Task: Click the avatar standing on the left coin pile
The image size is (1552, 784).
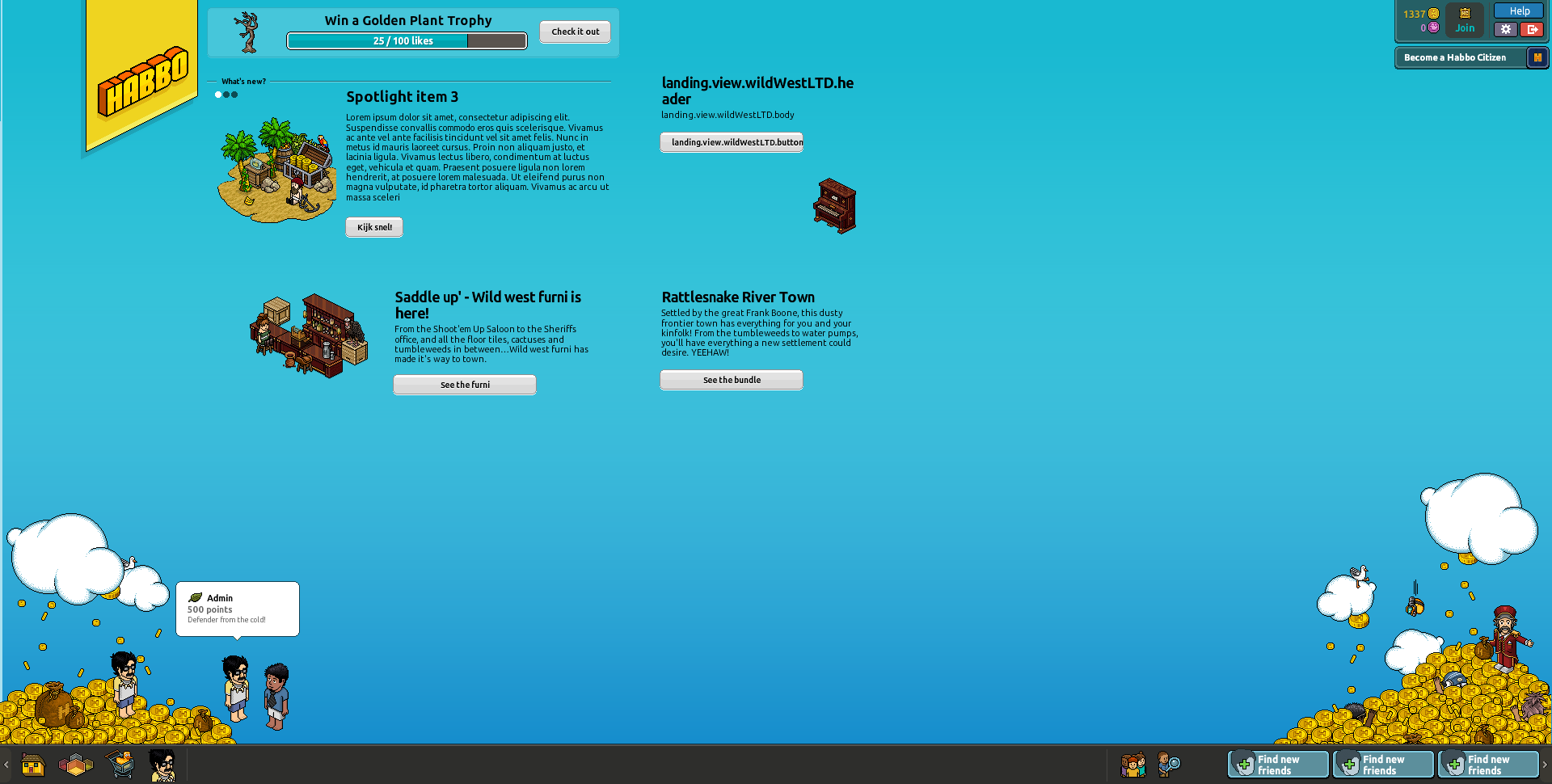Action: (124, 685)
